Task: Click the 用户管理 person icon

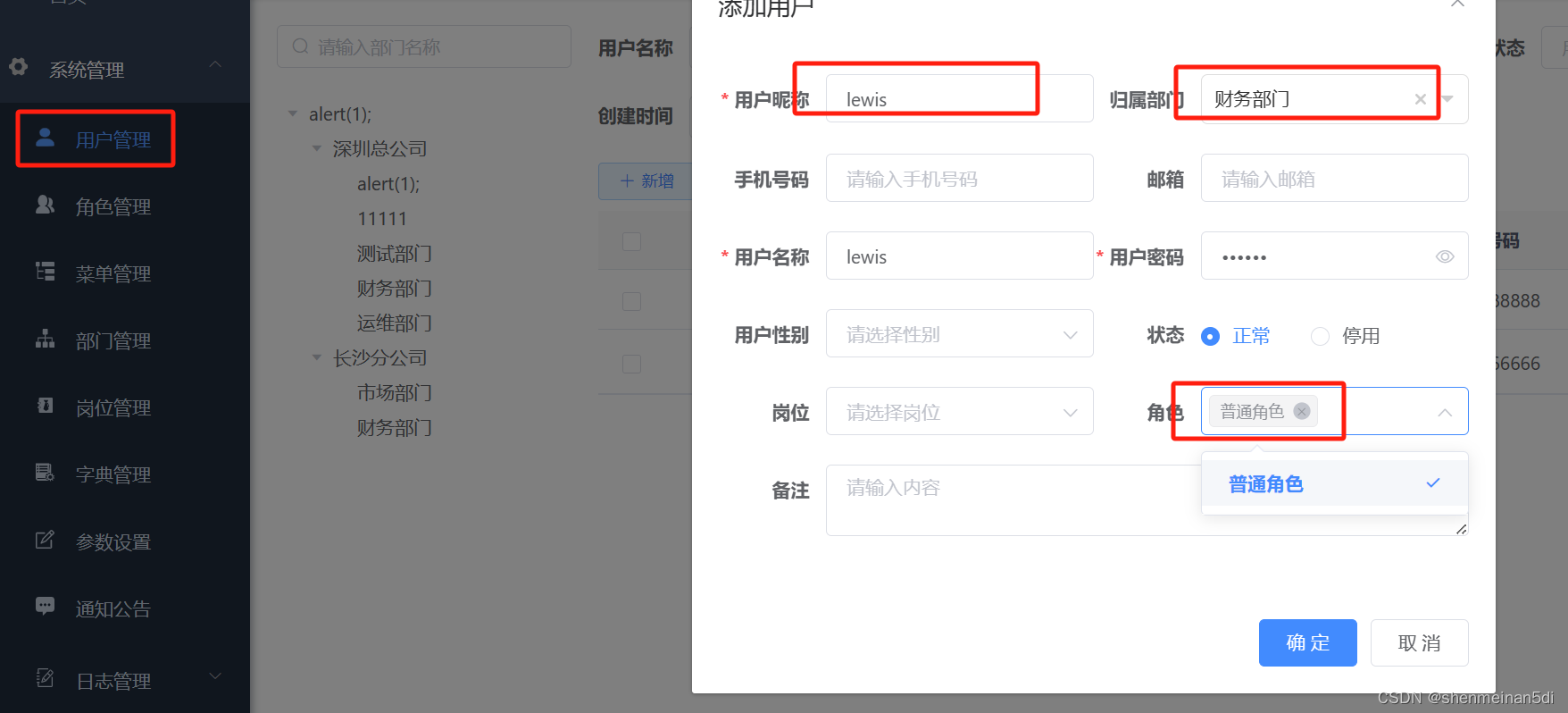Action: [x=45, y=138]
